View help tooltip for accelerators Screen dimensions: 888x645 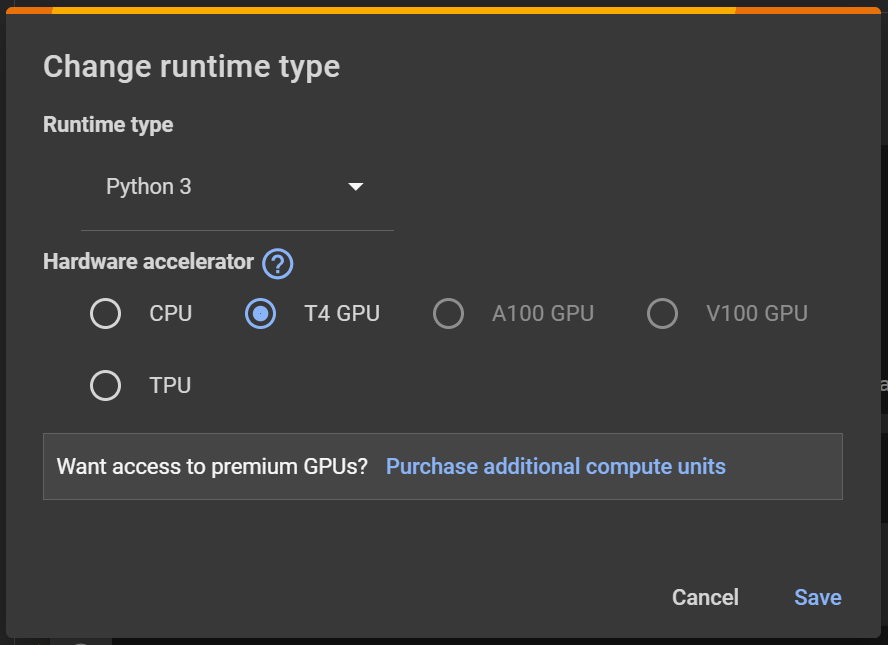click(x=277, y=263)
